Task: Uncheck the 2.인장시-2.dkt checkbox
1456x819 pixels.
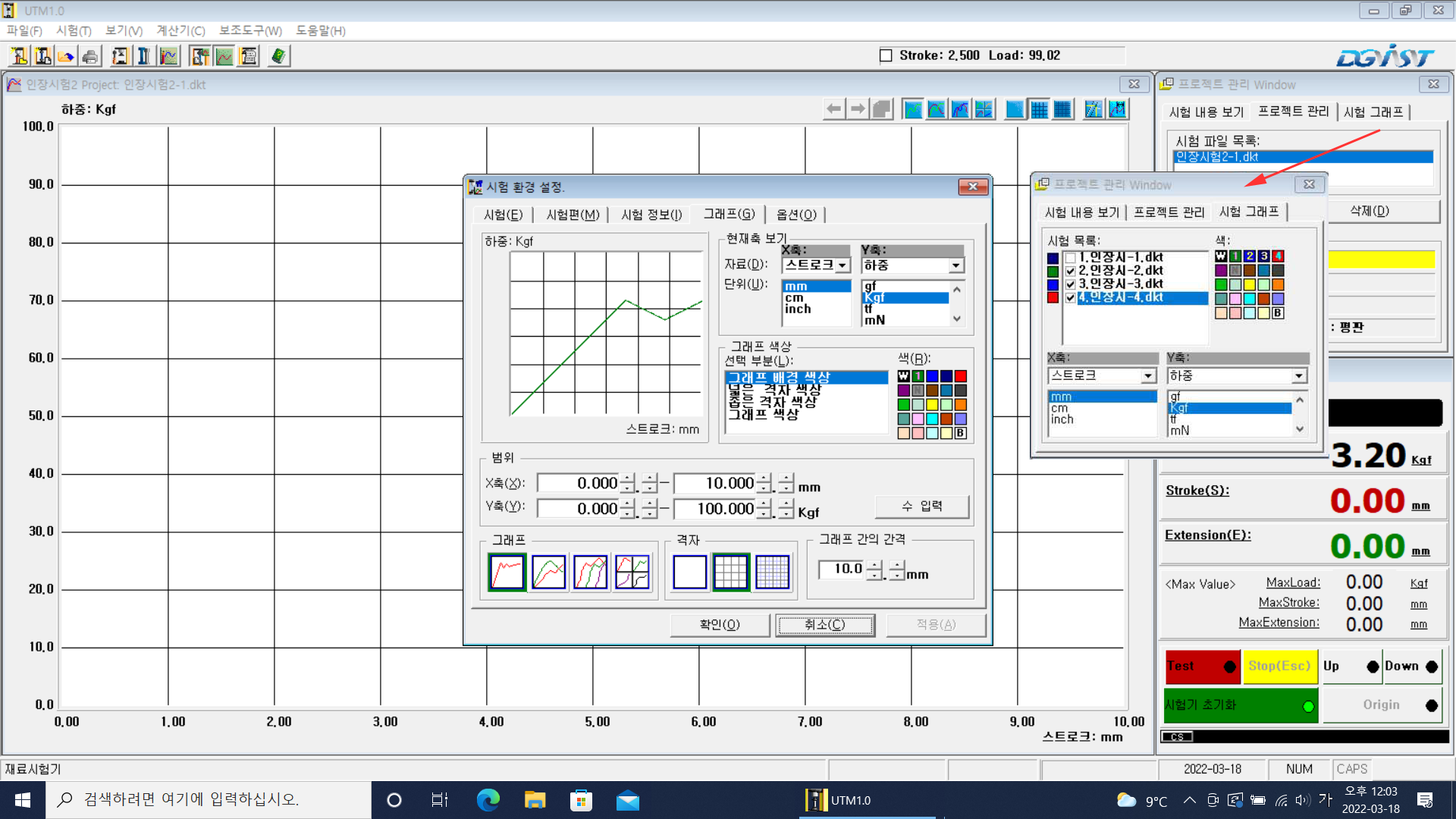Action: coord(1070,271)
